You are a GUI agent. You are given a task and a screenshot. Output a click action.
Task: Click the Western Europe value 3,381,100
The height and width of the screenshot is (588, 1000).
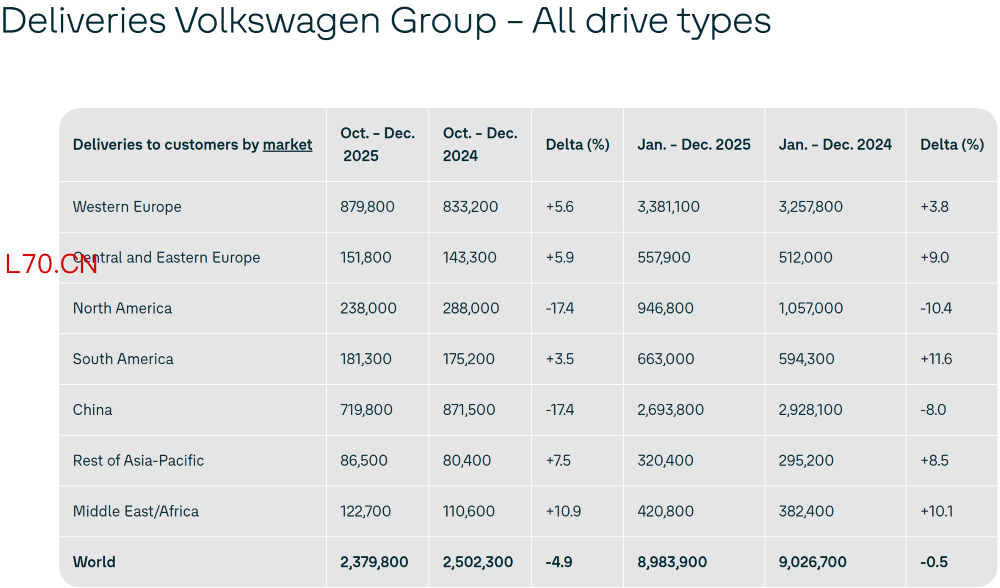pos(668,207)
